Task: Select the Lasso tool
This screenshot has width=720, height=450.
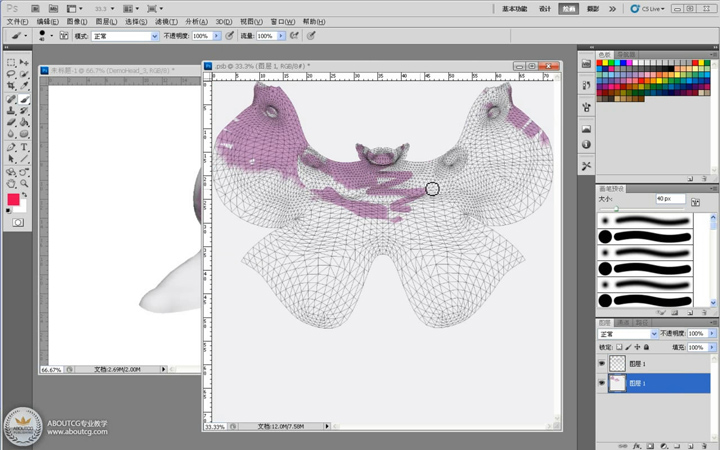Action: [11, 74]
